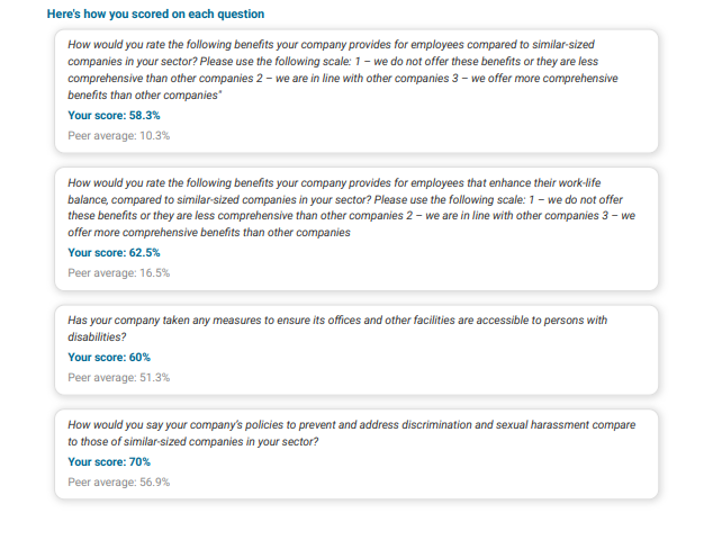The width and height of the screenshot is (704, 540).
Task: Click the 'accessible to persons with disabilities' text
Action: tap(337, 329)
